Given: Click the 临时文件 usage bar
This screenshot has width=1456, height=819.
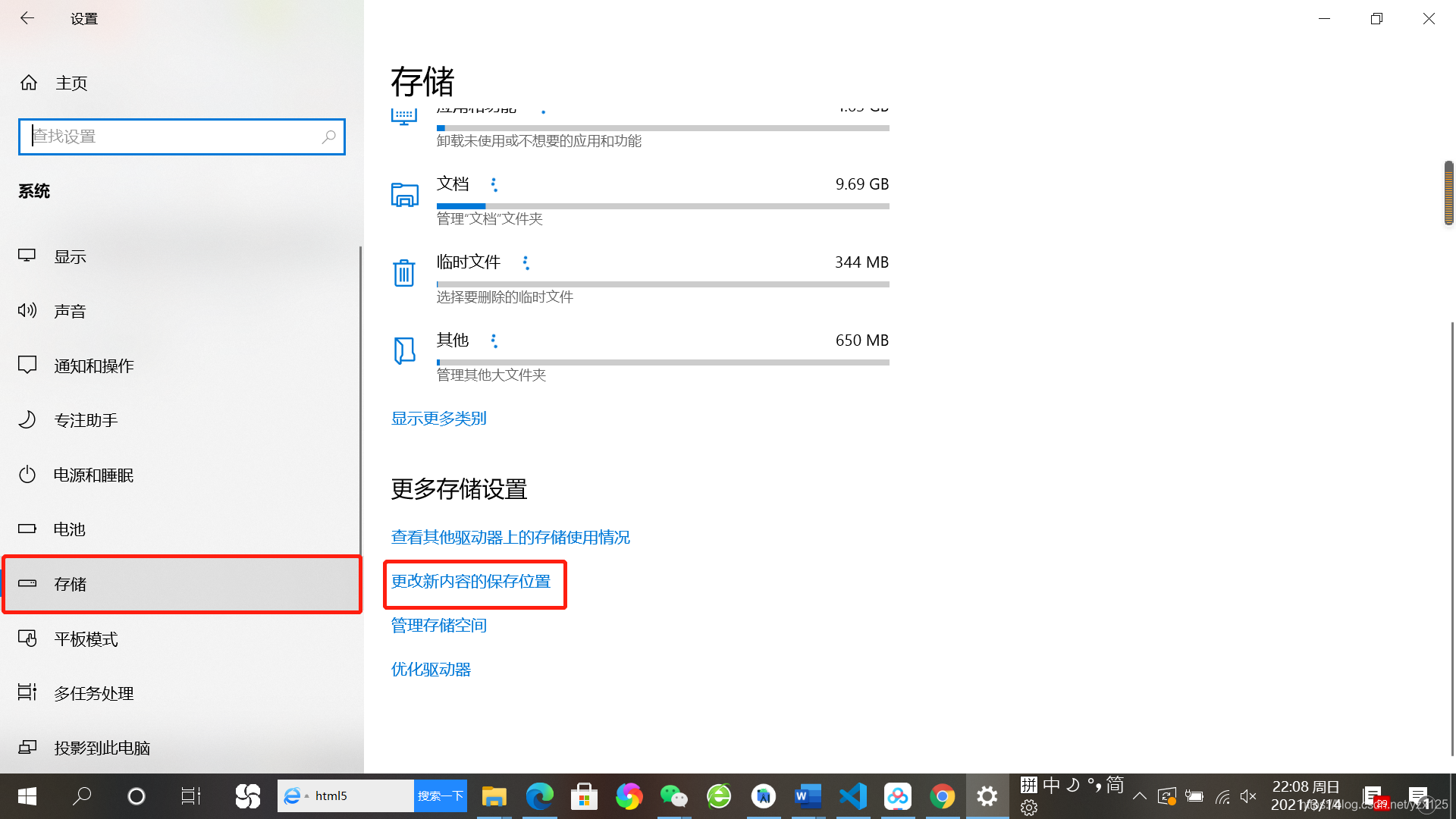Looking at the screenshot, I should click(663, 284).
